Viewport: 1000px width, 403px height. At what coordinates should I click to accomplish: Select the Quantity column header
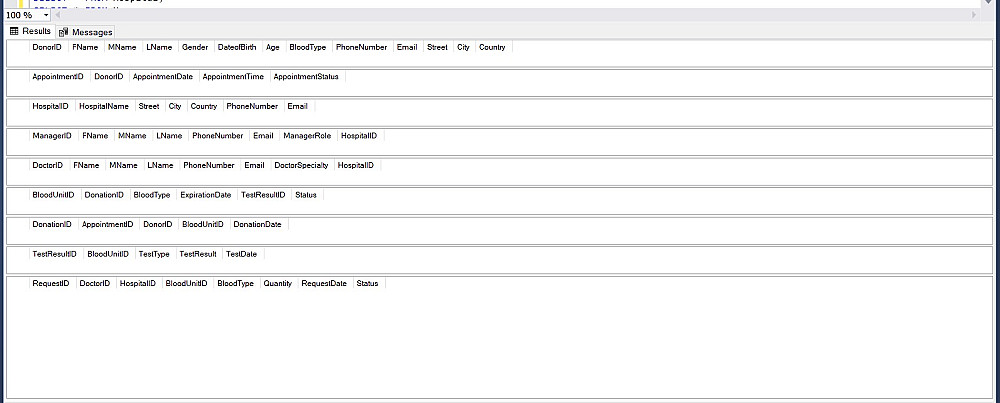(277, 283)
